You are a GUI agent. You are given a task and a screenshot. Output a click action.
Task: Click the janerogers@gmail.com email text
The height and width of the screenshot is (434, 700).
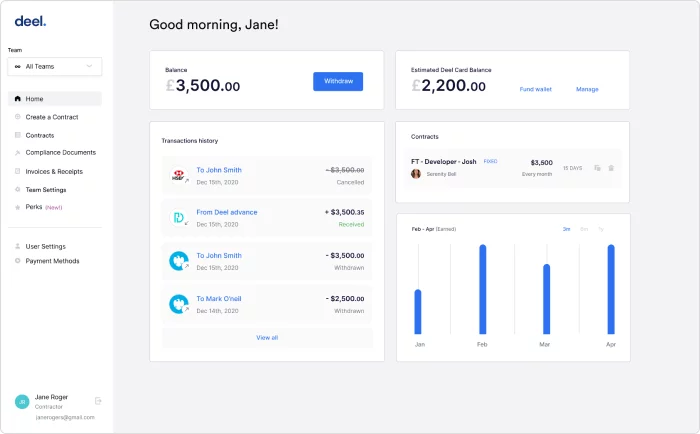tap(65, 417)
